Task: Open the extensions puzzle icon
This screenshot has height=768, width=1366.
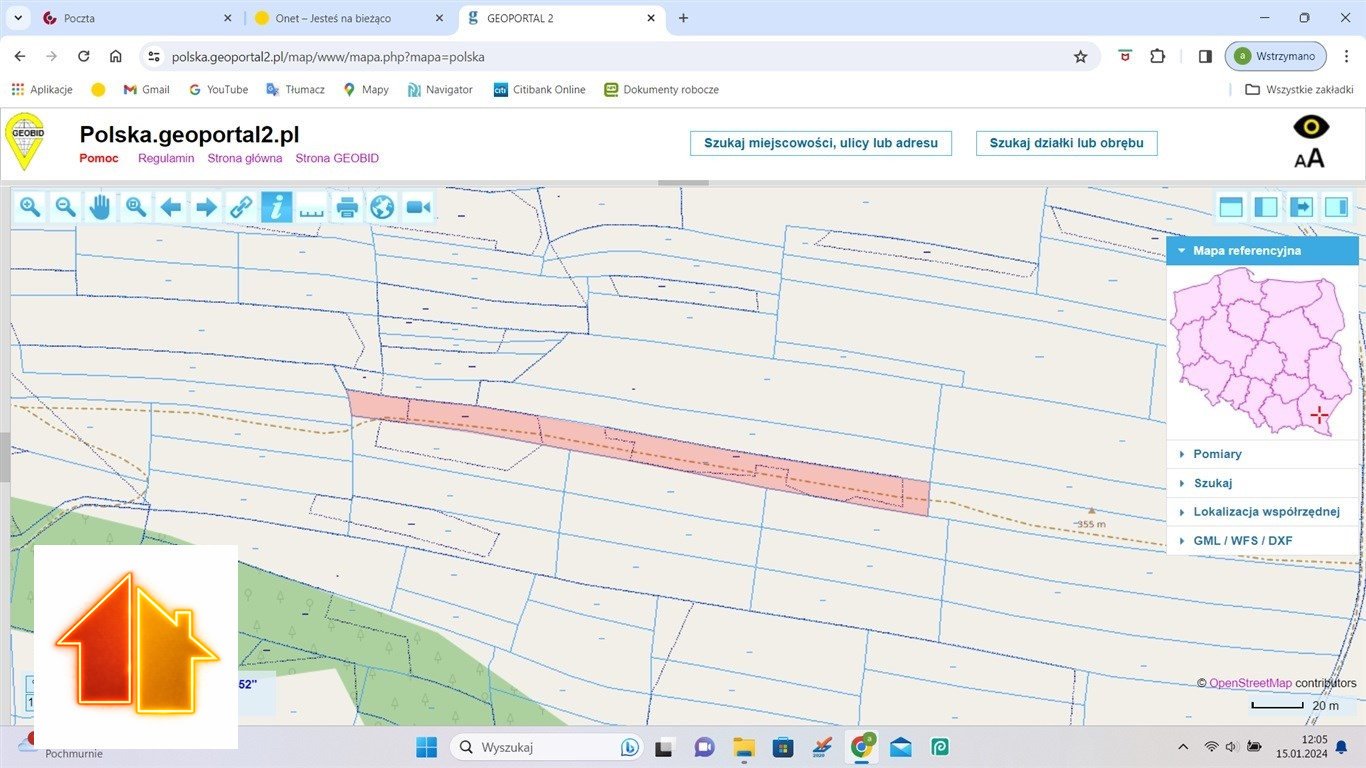Action: pyautogui.click(x=1157, y=57)
